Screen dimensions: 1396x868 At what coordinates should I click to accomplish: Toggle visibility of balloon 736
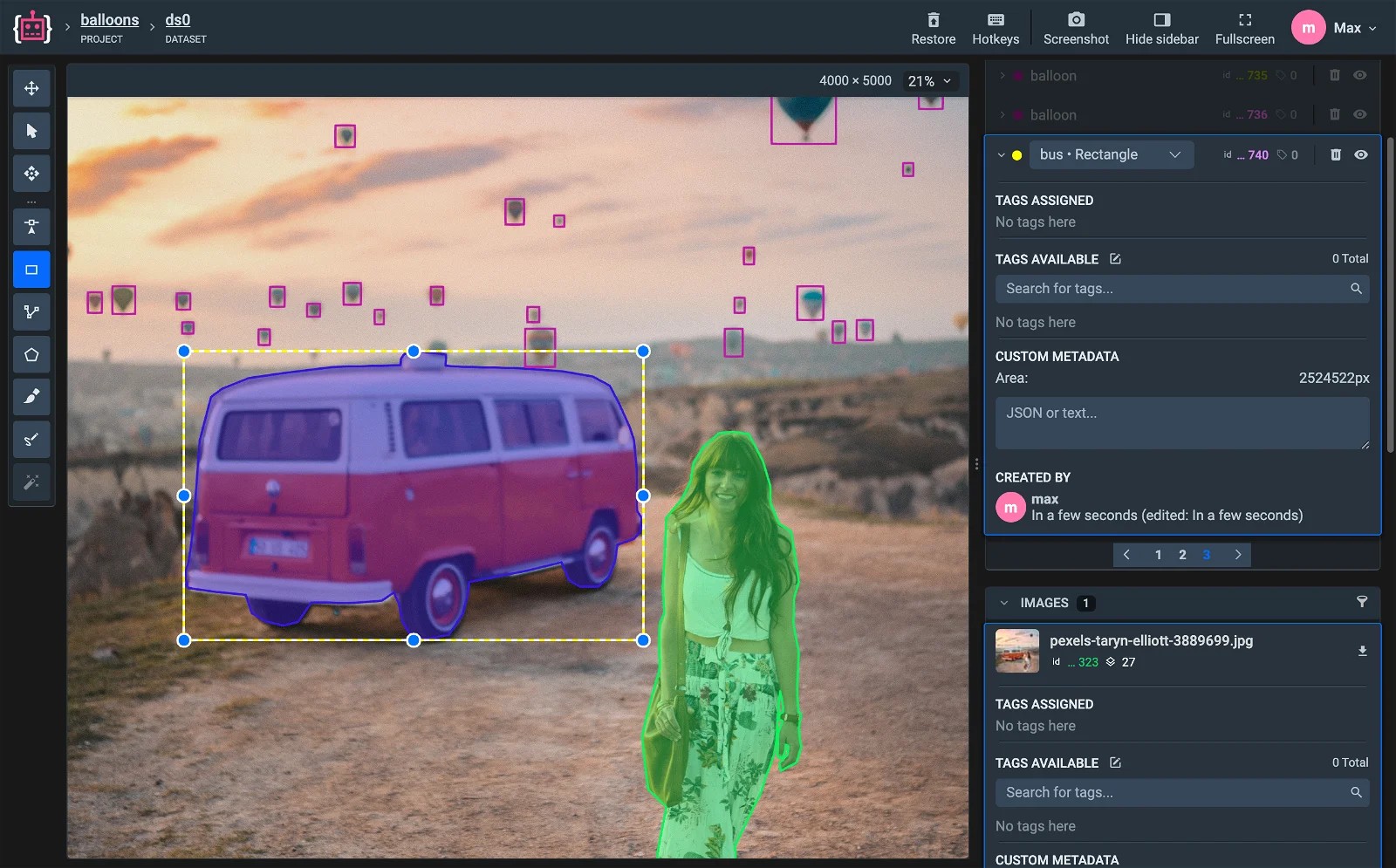(1359, 114)
